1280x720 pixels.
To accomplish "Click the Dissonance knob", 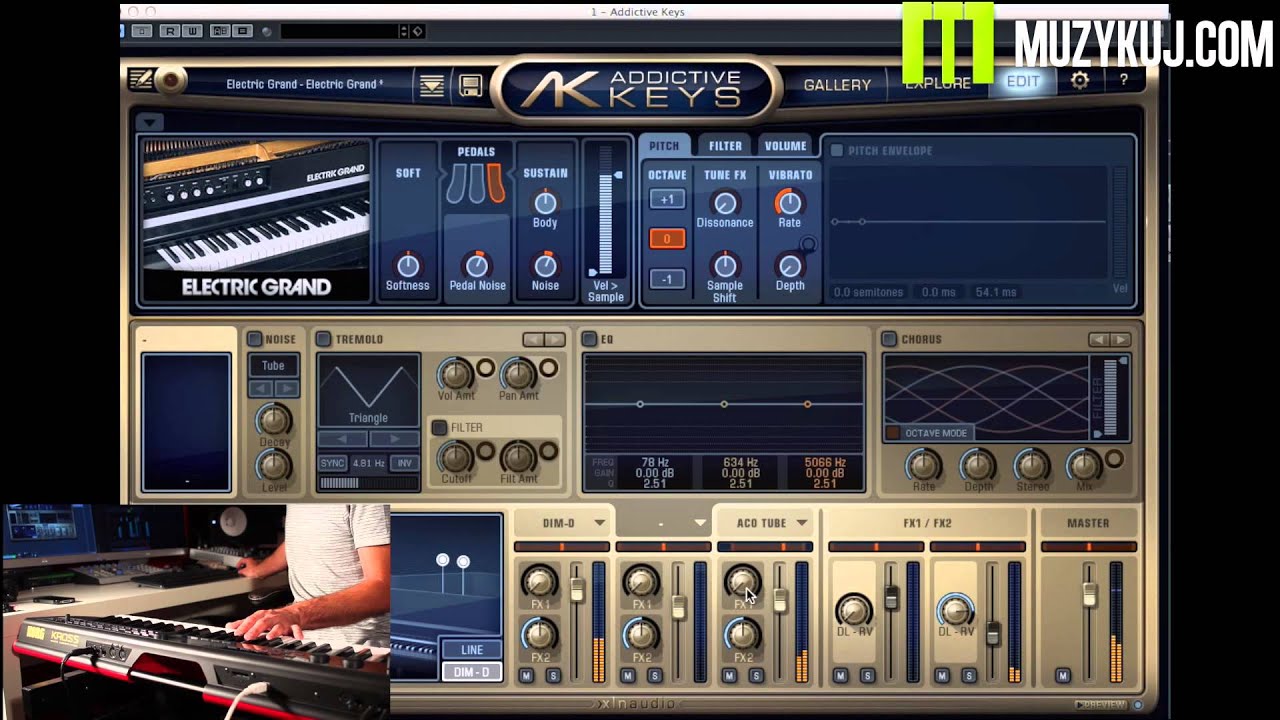I will tap(725, 203).
